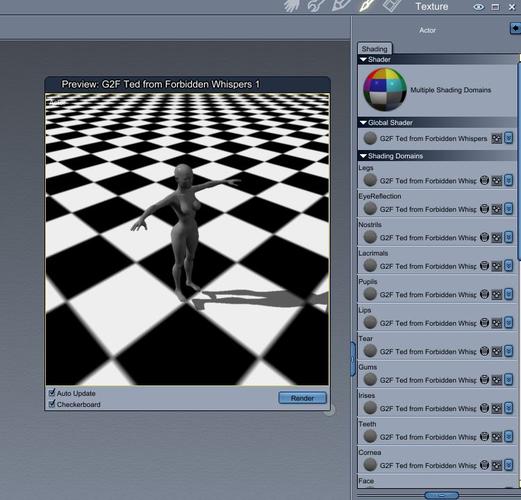This screenshot has width=521, height=500.
Task: Click the Global Shader grey sphere swatch
Action: [x=370, y=138]
